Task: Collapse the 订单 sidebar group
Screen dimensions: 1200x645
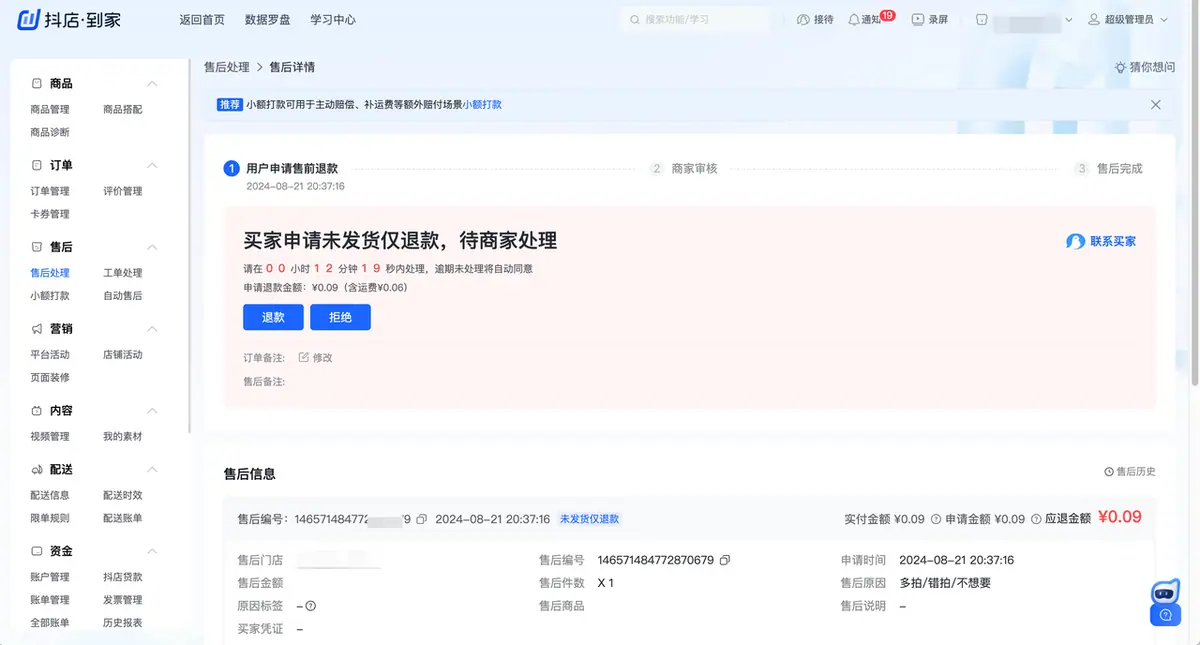Action: point(152,165)
